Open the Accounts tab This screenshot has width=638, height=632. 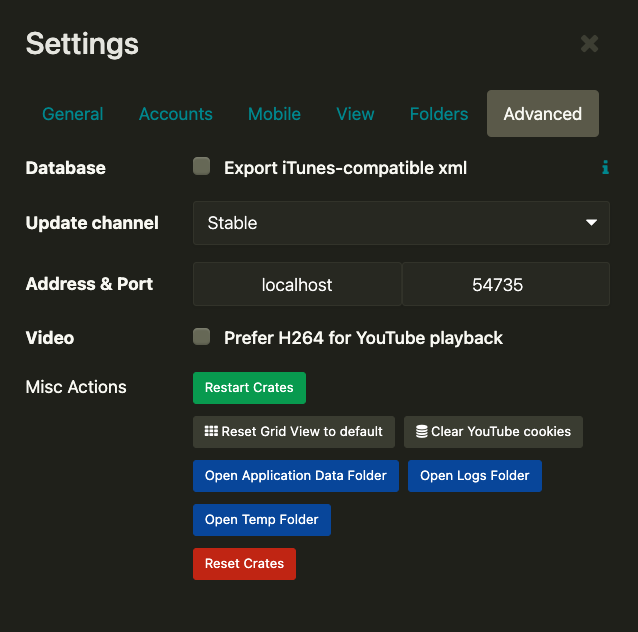coord(176,114)
